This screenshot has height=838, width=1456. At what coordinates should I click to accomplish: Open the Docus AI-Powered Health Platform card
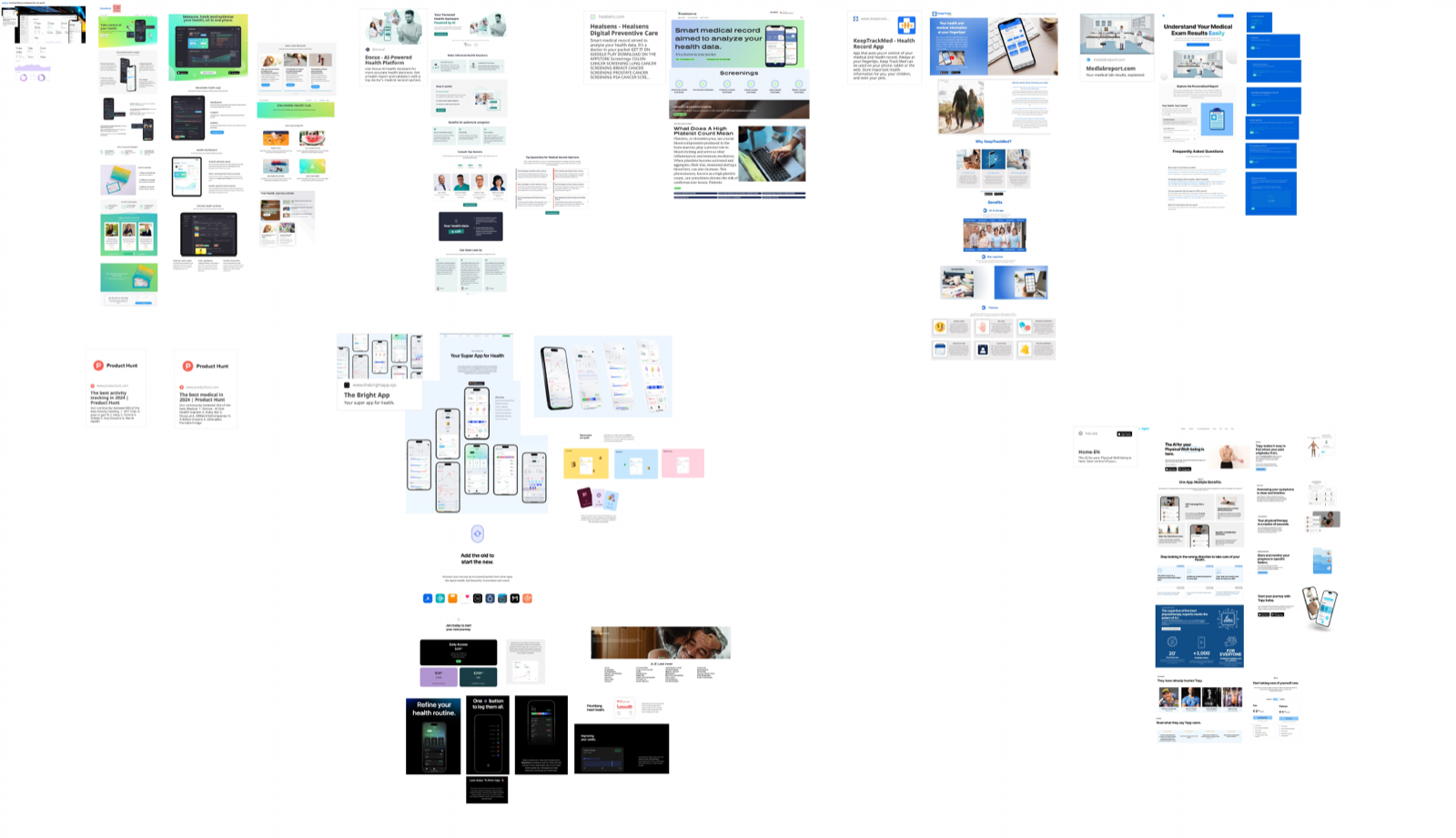point(391,47)
